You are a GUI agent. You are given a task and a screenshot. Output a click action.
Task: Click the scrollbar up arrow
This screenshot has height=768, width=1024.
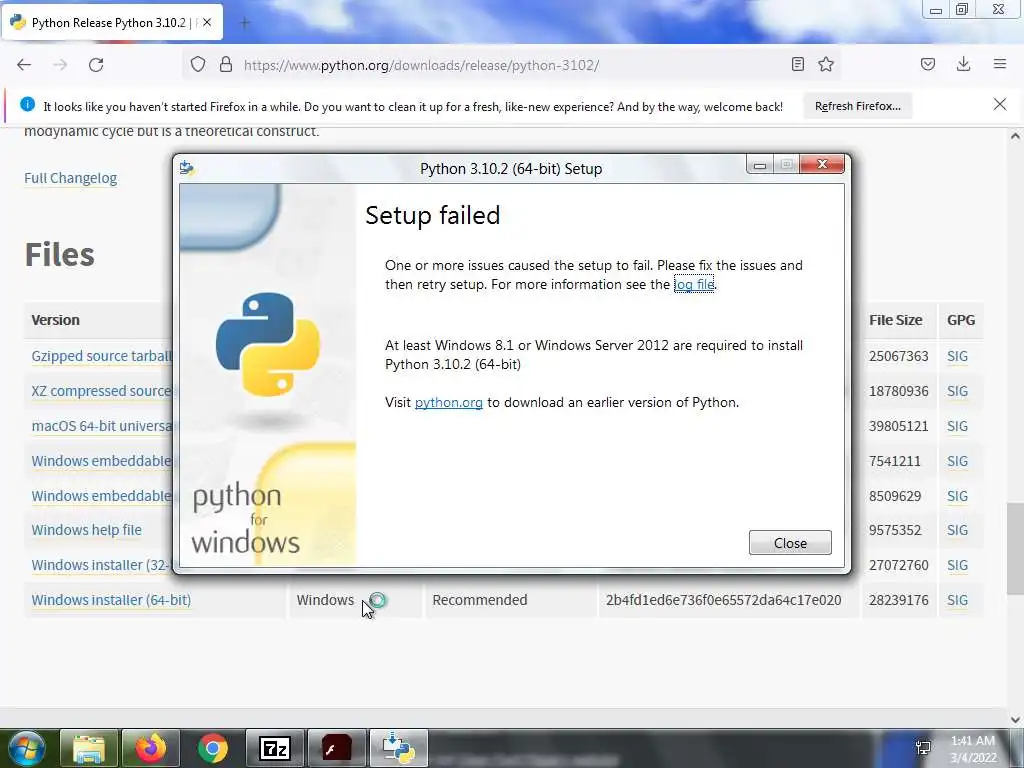(x=1015, y=136)
